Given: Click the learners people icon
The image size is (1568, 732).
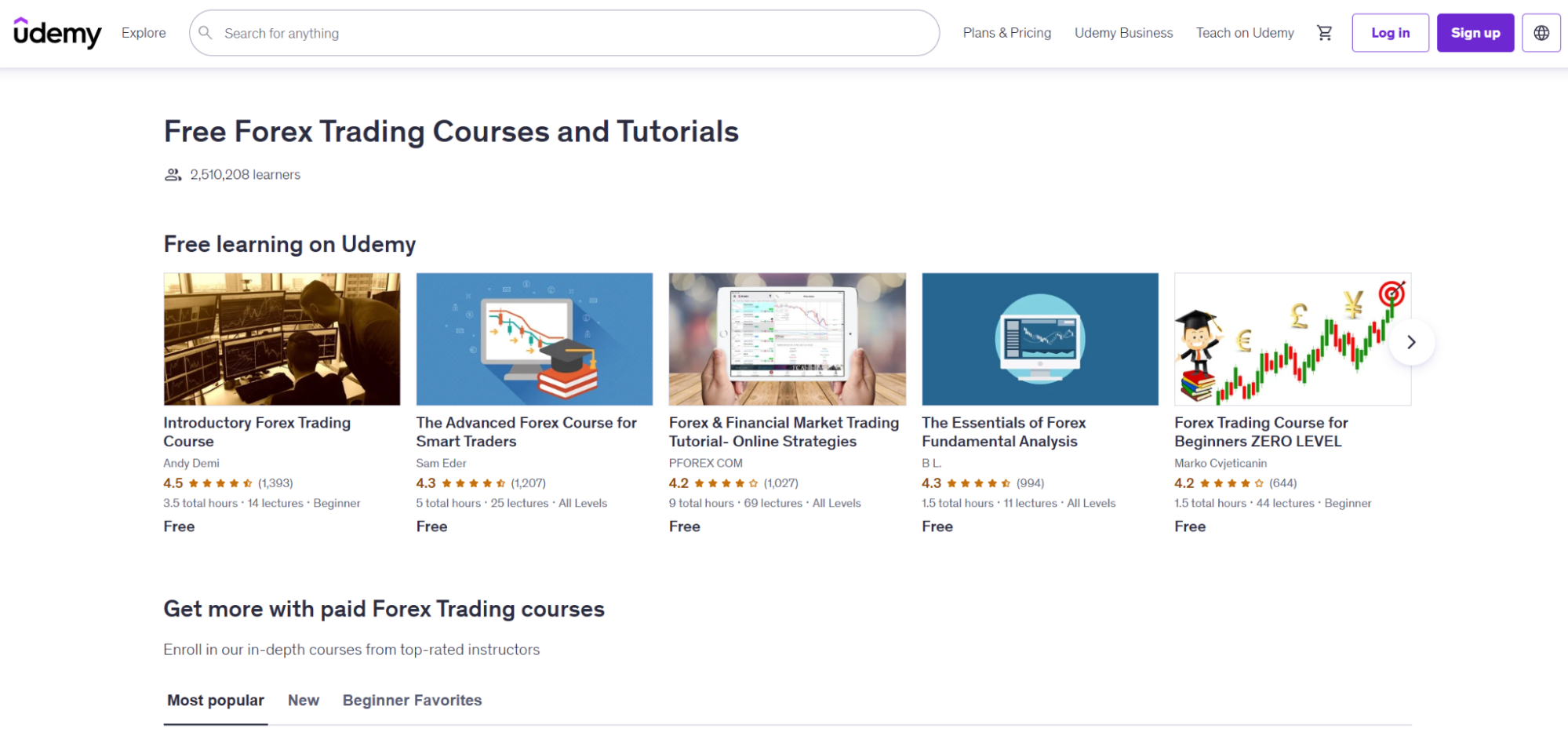Looking at the screenshot, I should coord(173,175).
